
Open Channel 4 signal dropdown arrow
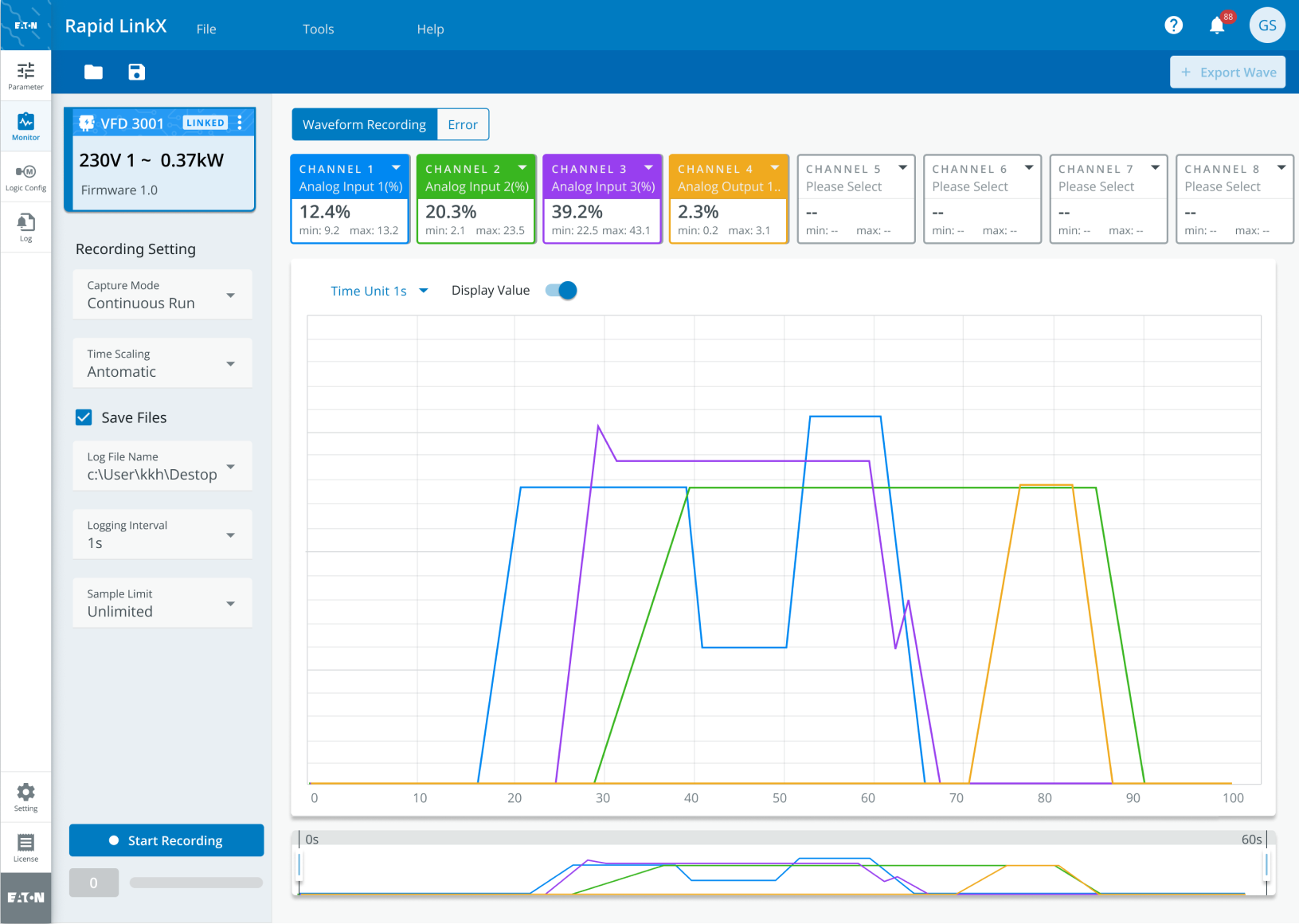(775, 168)
